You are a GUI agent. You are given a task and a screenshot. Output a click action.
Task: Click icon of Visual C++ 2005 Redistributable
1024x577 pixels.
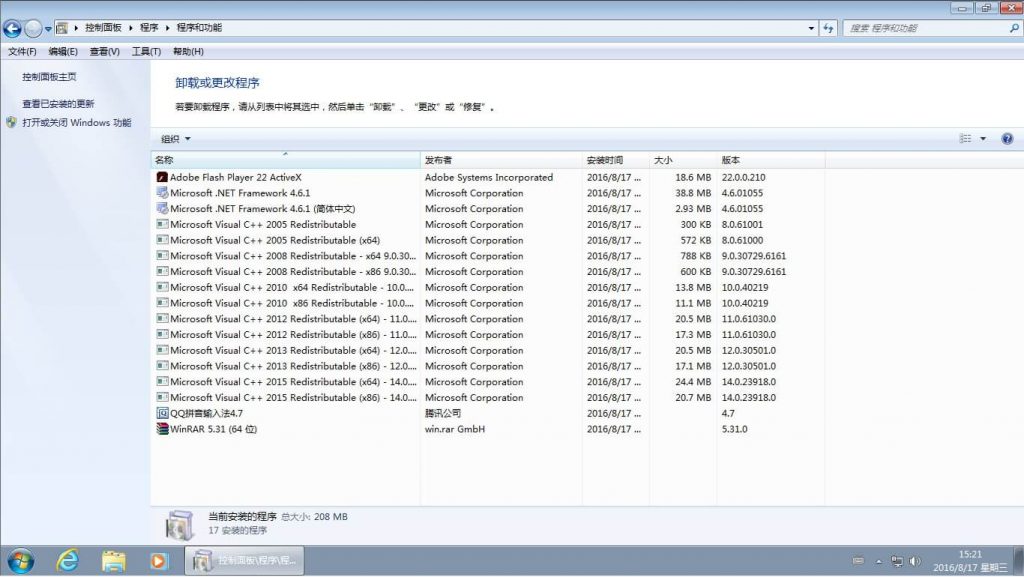pyautogui.click(x=163, y=224)
